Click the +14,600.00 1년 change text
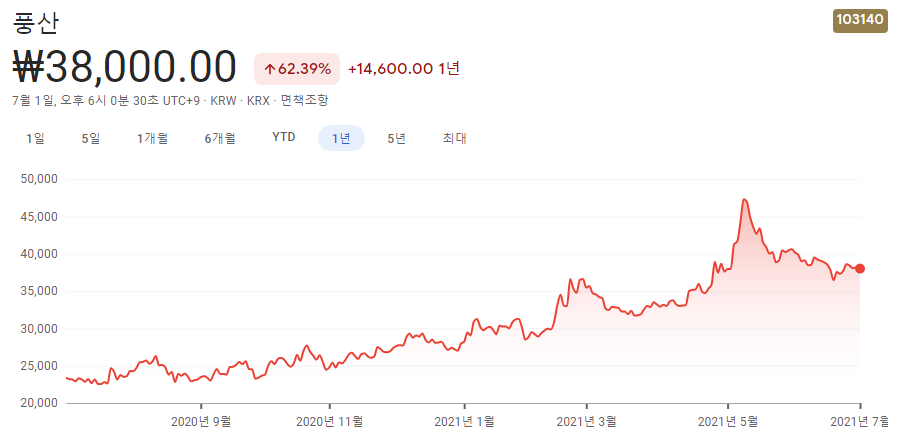 pos(404,69)
